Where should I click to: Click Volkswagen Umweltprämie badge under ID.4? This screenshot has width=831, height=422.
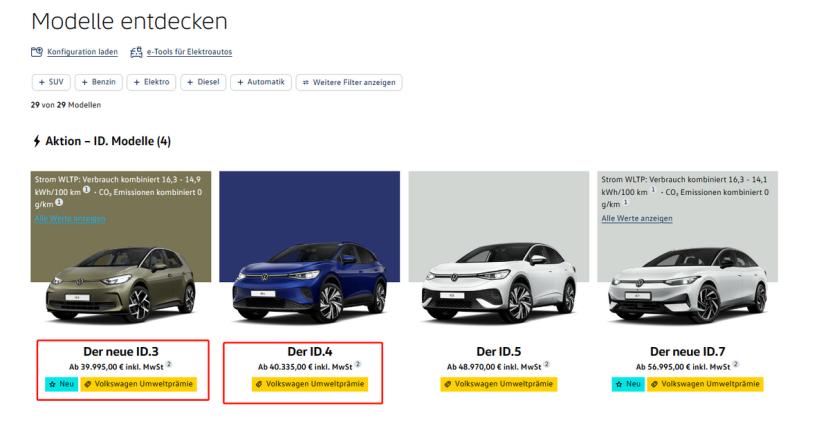310,384
